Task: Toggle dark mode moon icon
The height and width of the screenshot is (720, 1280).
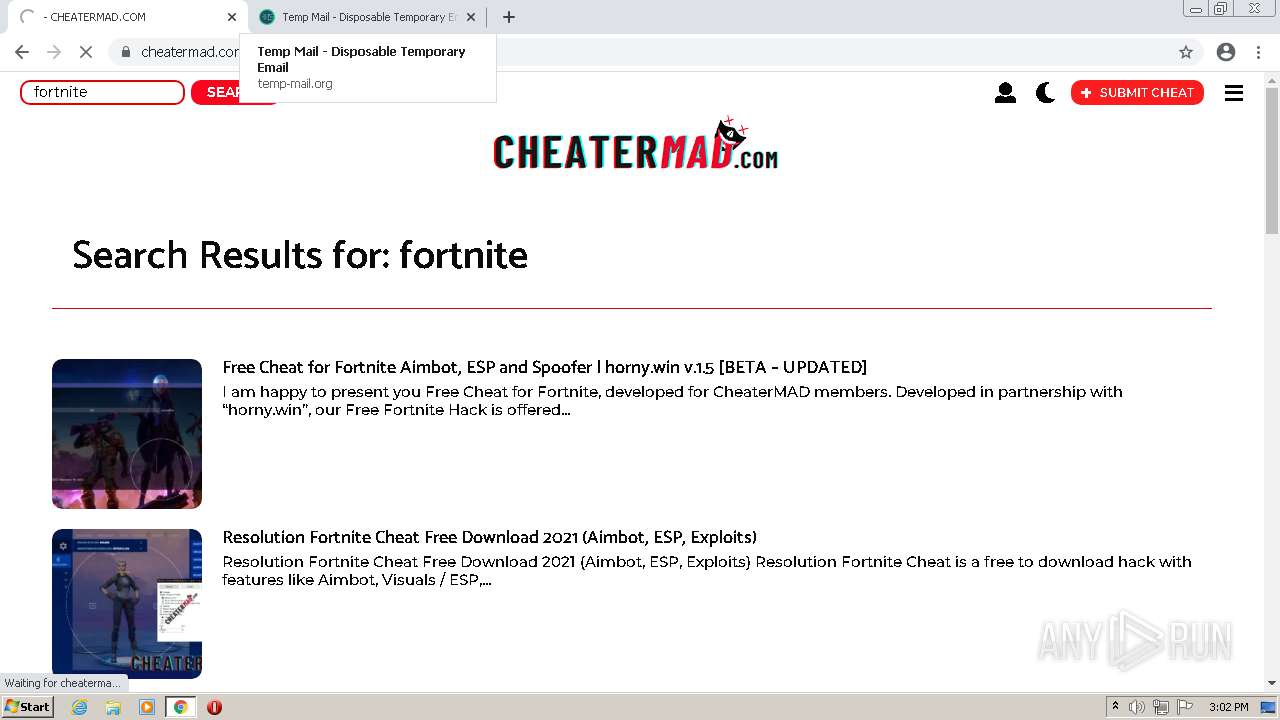Action: pos(1045,92)
